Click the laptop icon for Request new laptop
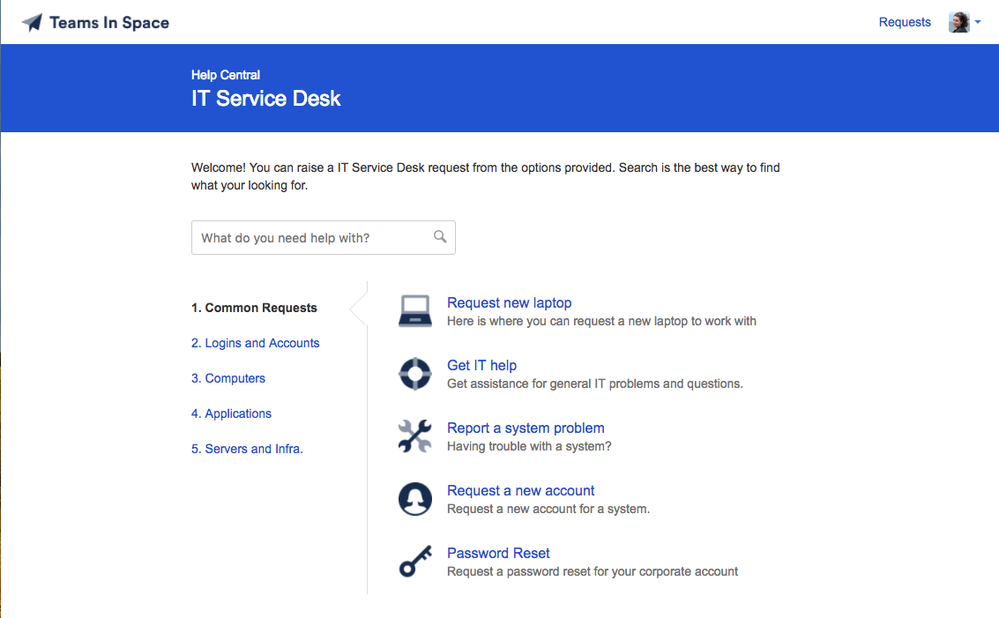The width and height of the screenshot is (999, 618). tap(415, 310)
